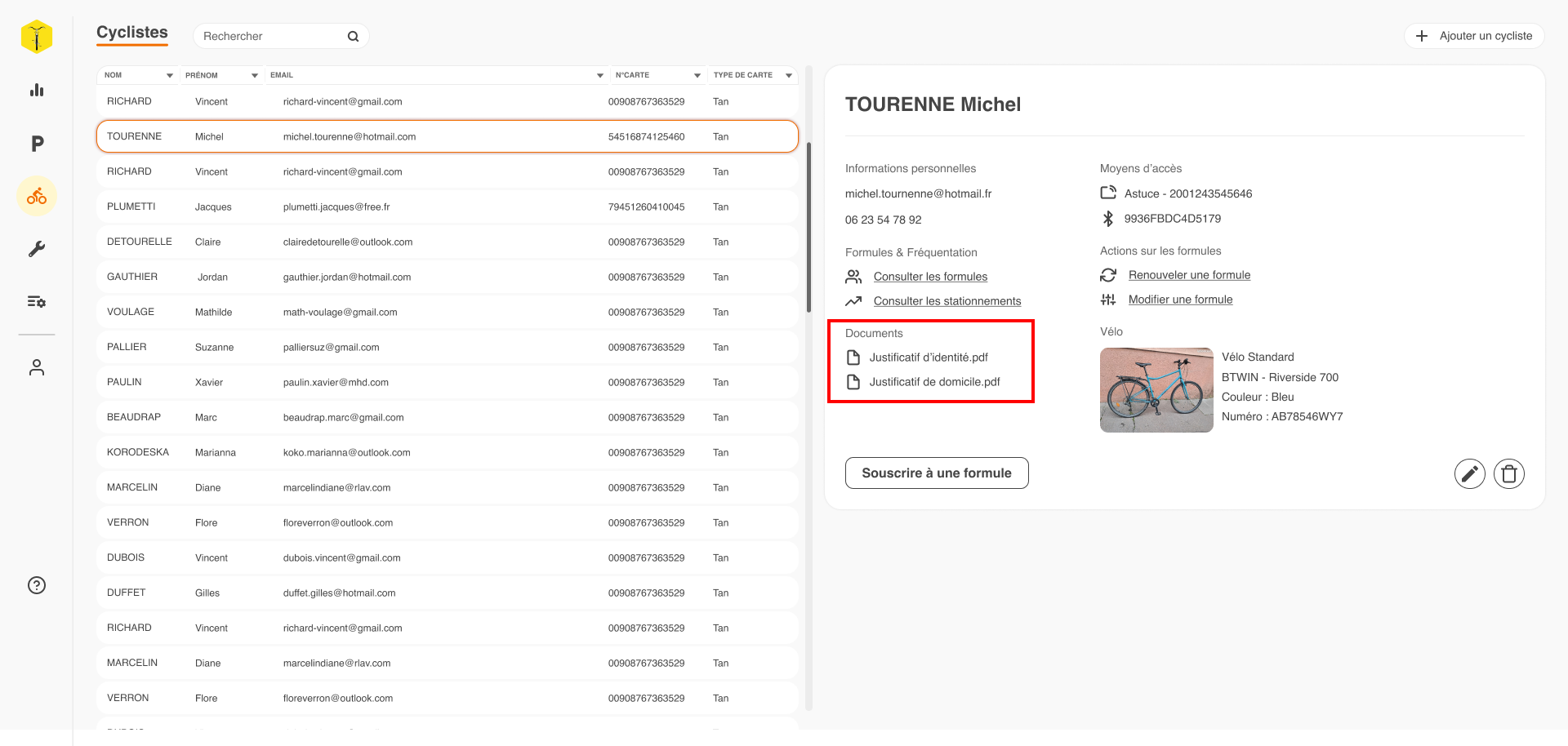Click the trash delete cyclist icon
Viewport: 1568px width, 746px height.
pos(1508,473)
